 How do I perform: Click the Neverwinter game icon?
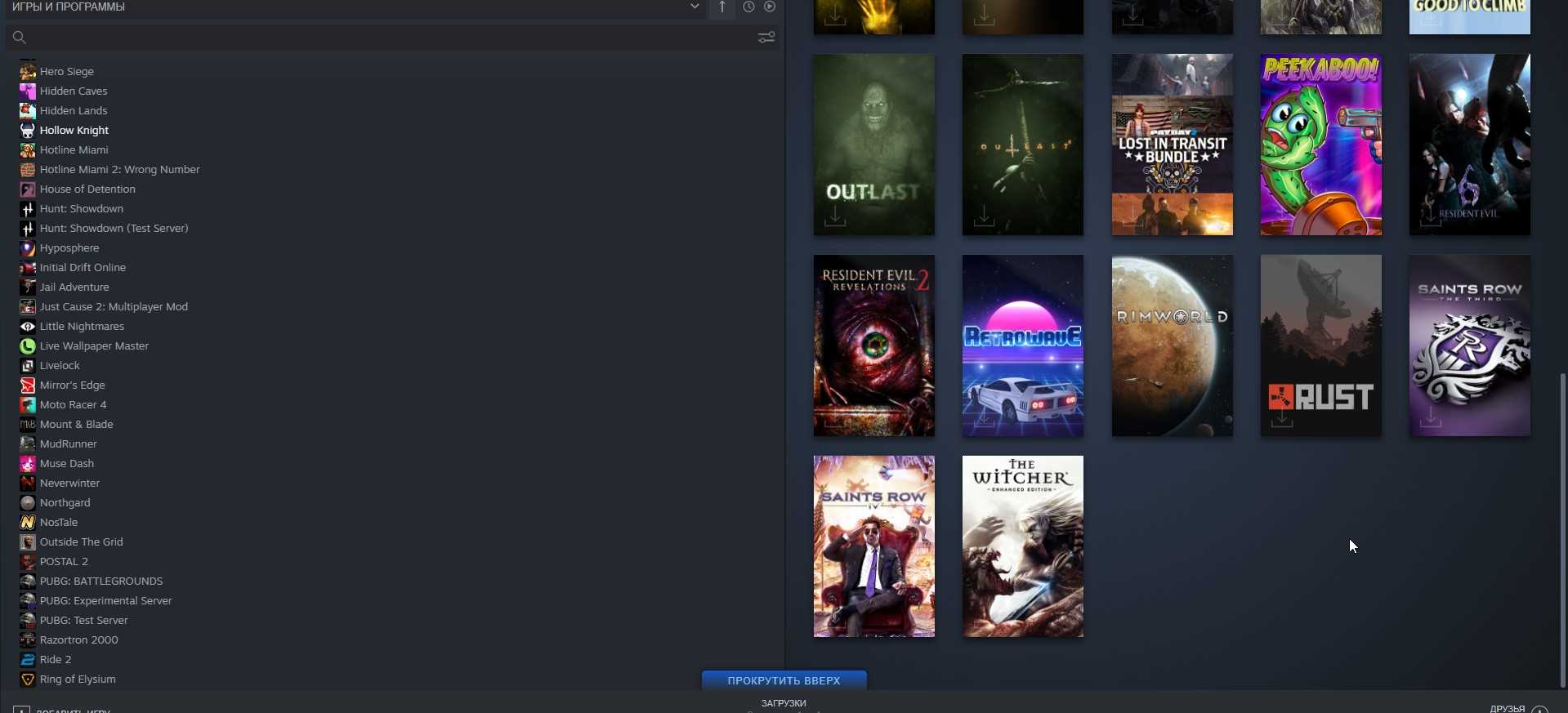(28, 484)
